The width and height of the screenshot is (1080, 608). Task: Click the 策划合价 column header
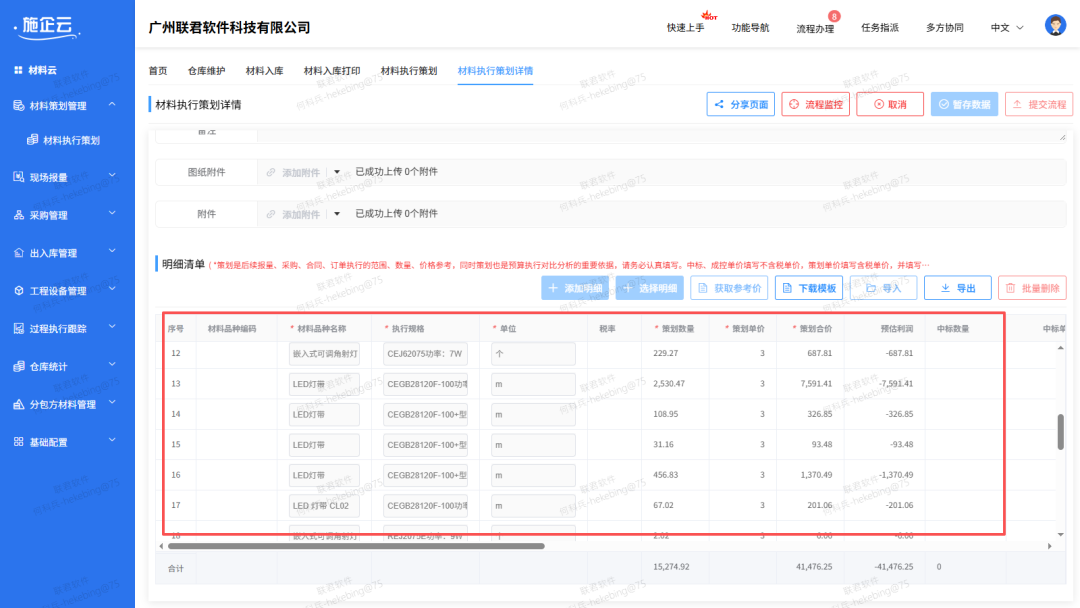(816, 329)
